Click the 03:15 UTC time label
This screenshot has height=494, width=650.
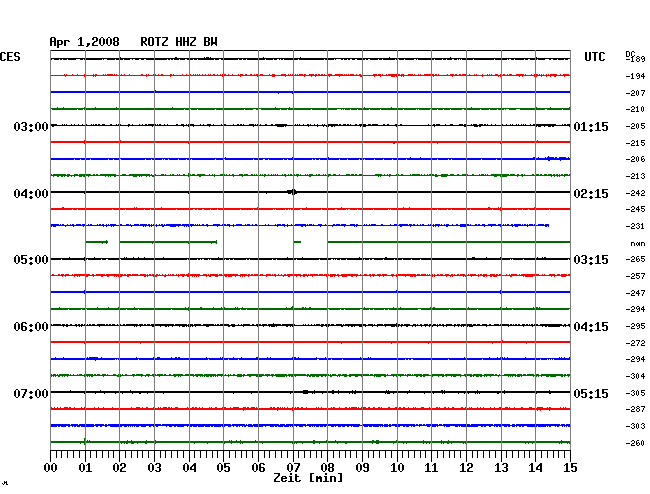point(591,260)
